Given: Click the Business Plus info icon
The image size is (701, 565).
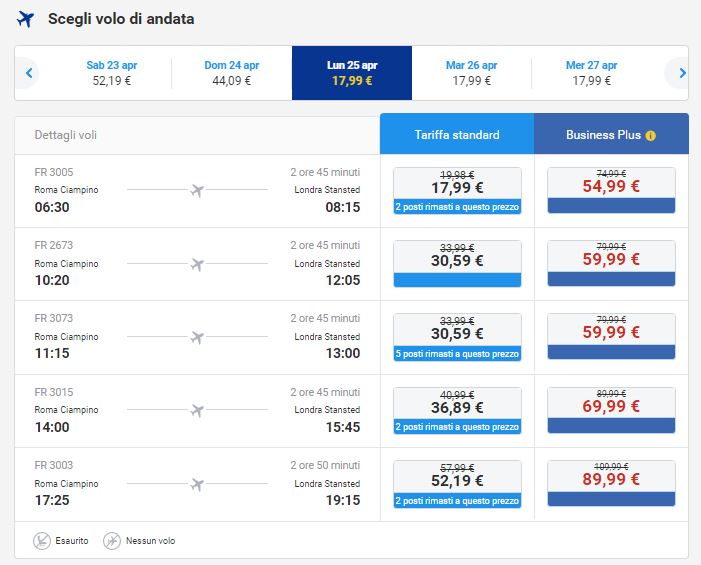Looking at the screenshot, I should (651, 135).
